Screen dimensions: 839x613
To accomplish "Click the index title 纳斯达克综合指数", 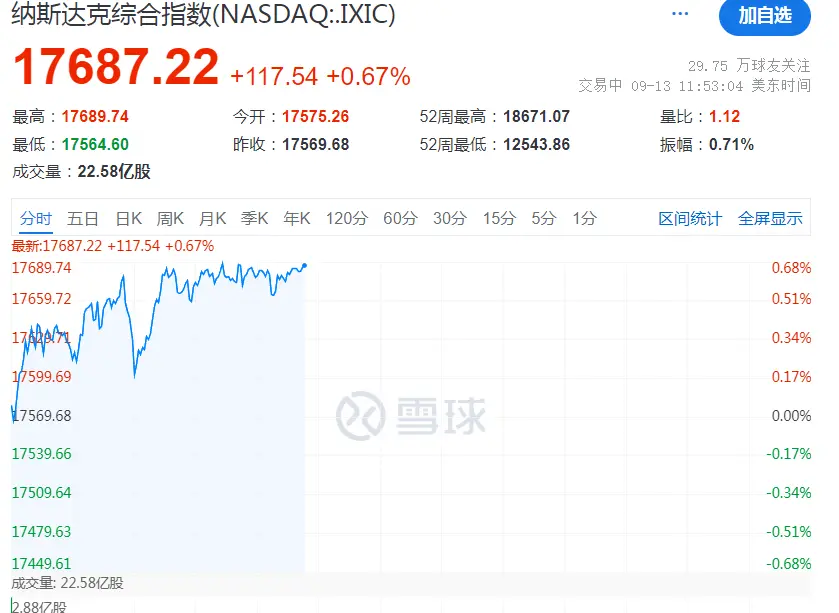I will tap(112, 14).
